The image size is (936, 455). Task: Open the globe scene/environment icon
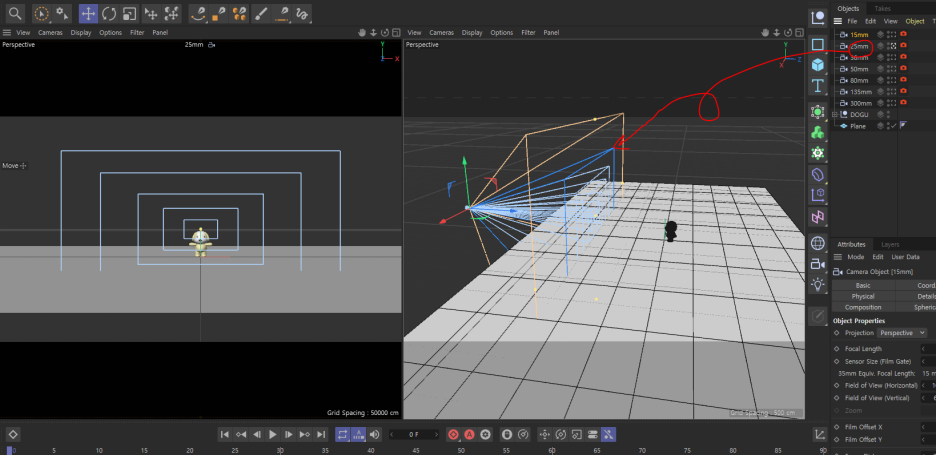click(x=818, y=243)
